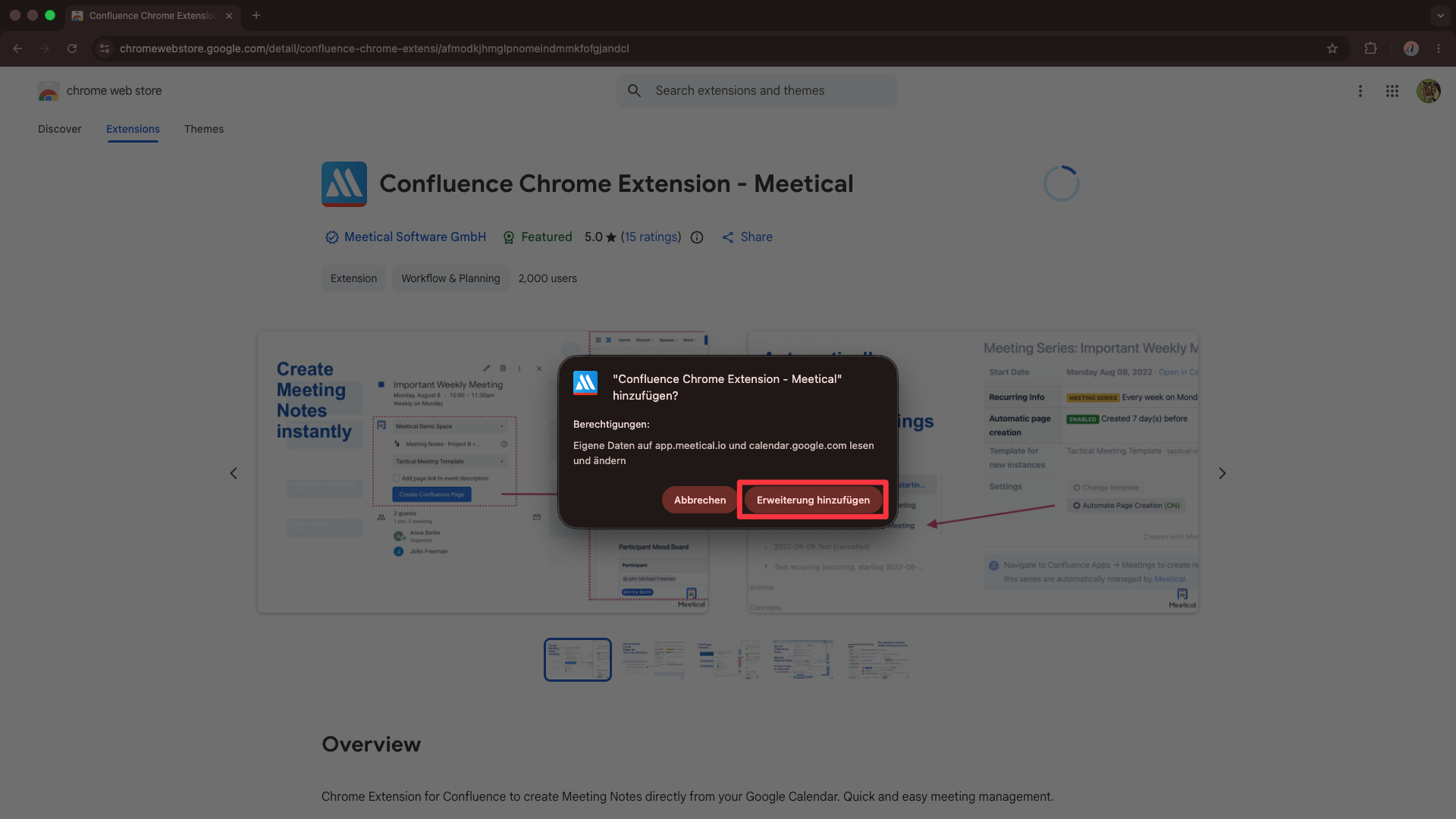
Task: Click the Workflow & Planning chip
Action: click(x=450, y=278)
